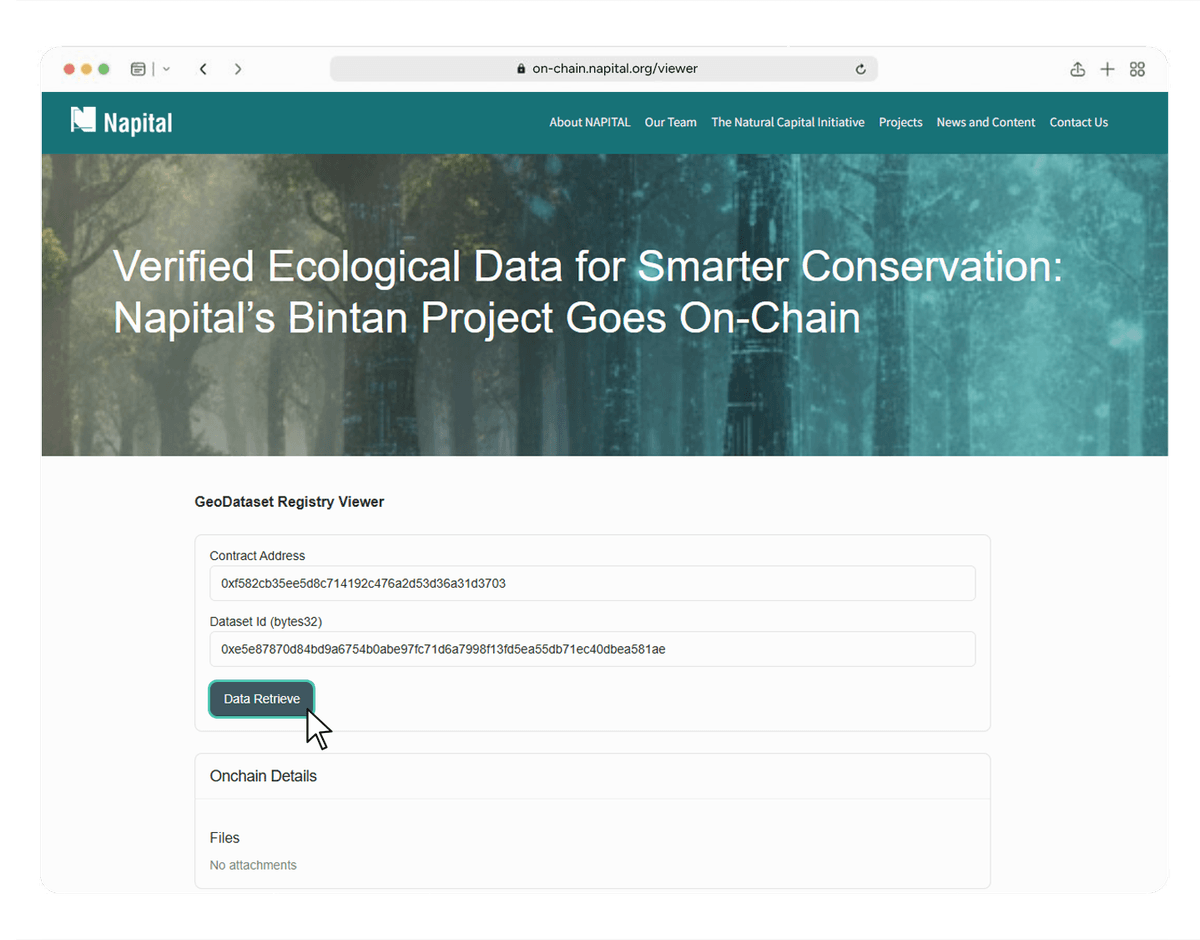Open the Projects menu item
This screenshot has width=1200, height=940.
click(900, 122)
